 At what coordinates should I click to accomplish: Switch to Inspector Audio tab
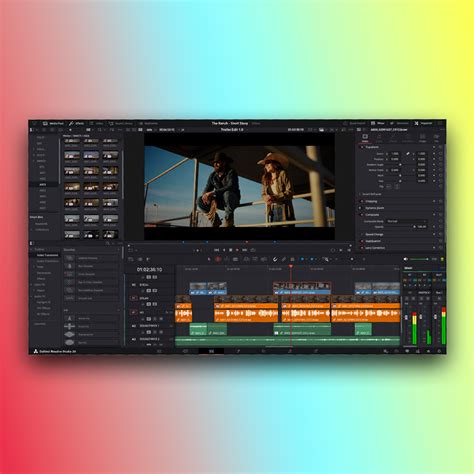379,138
